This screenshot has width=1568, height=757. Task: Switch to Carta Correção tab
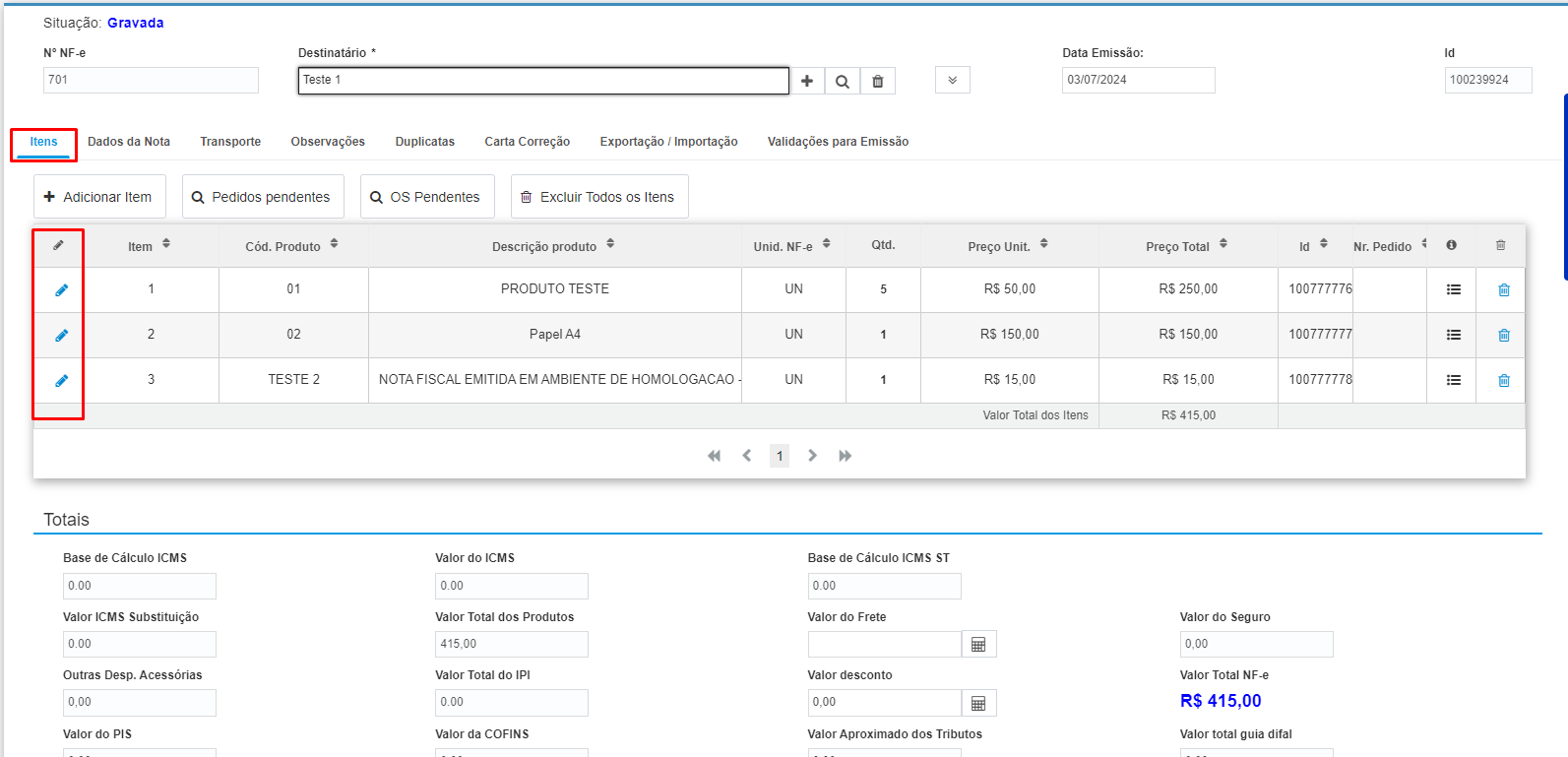click(x=528, y=142)
